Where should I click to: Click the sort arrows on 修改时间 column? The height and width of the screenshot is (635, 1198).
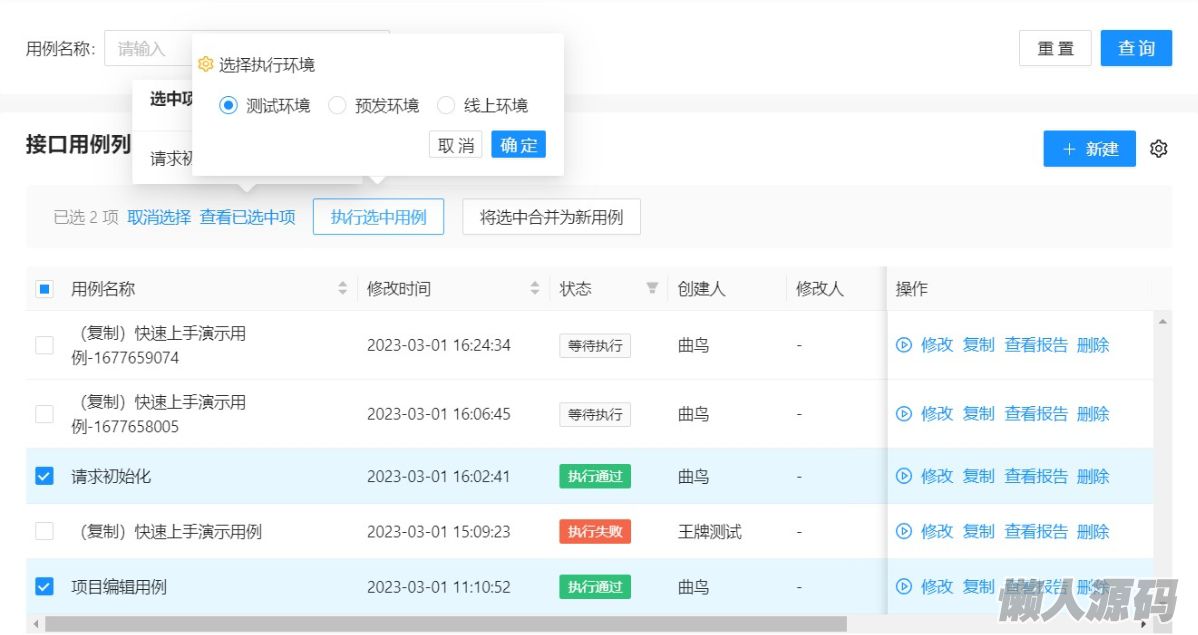coord(534,289)
